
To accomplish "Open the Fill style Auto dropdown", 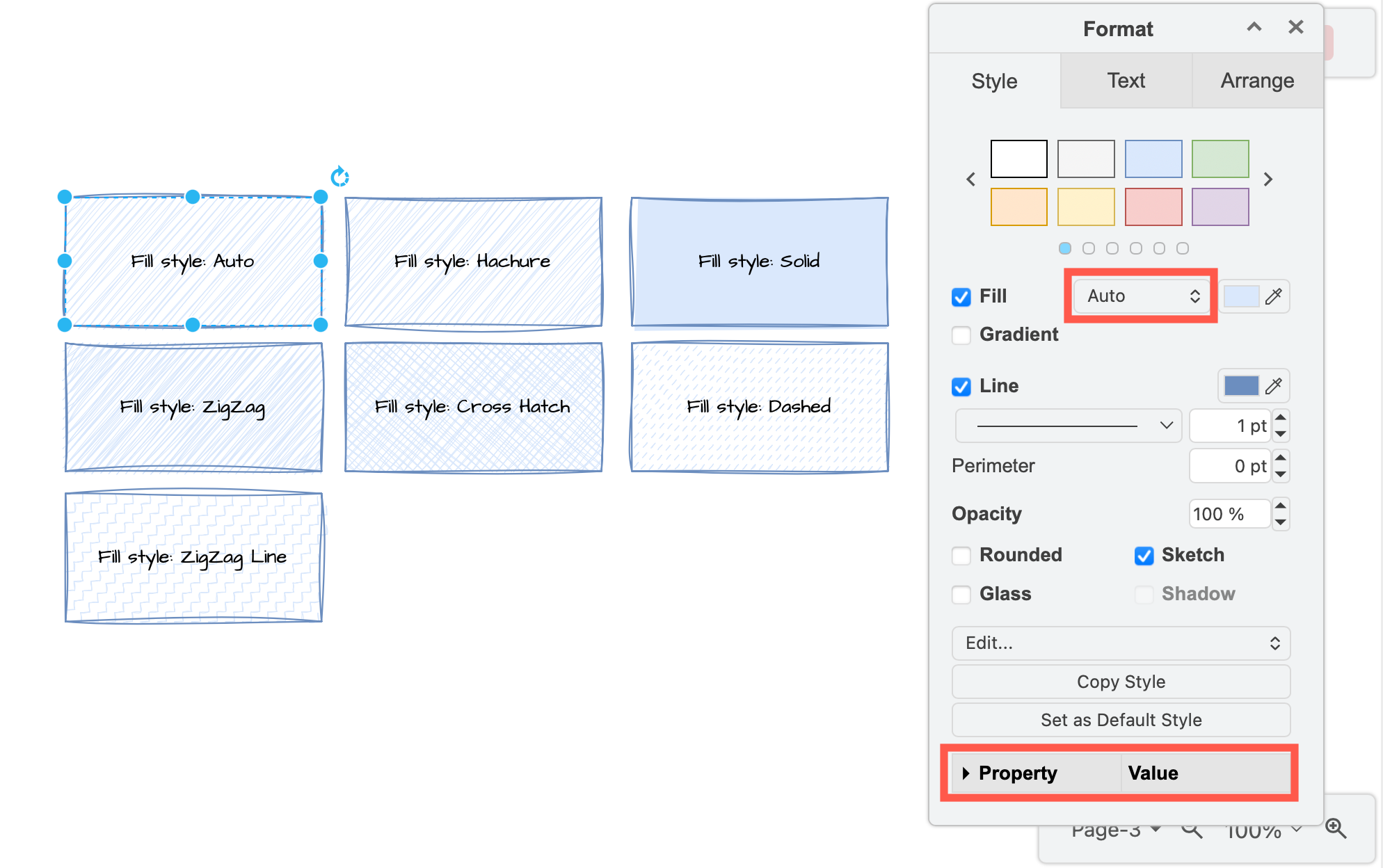I will pos(1140,296).
